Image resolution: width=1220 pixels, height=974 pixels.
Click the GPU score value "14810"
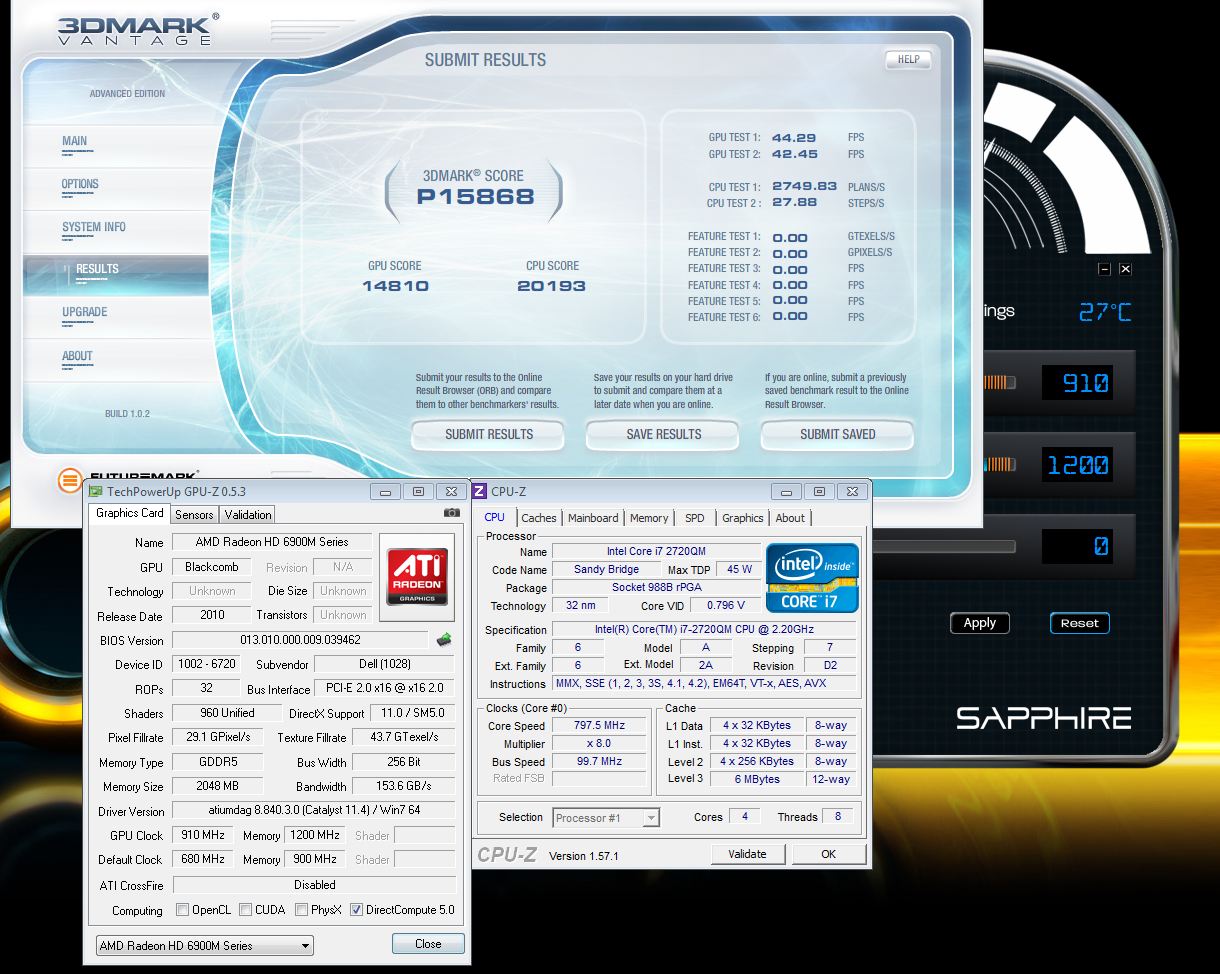pyautogui.click(x=395, y=286)
